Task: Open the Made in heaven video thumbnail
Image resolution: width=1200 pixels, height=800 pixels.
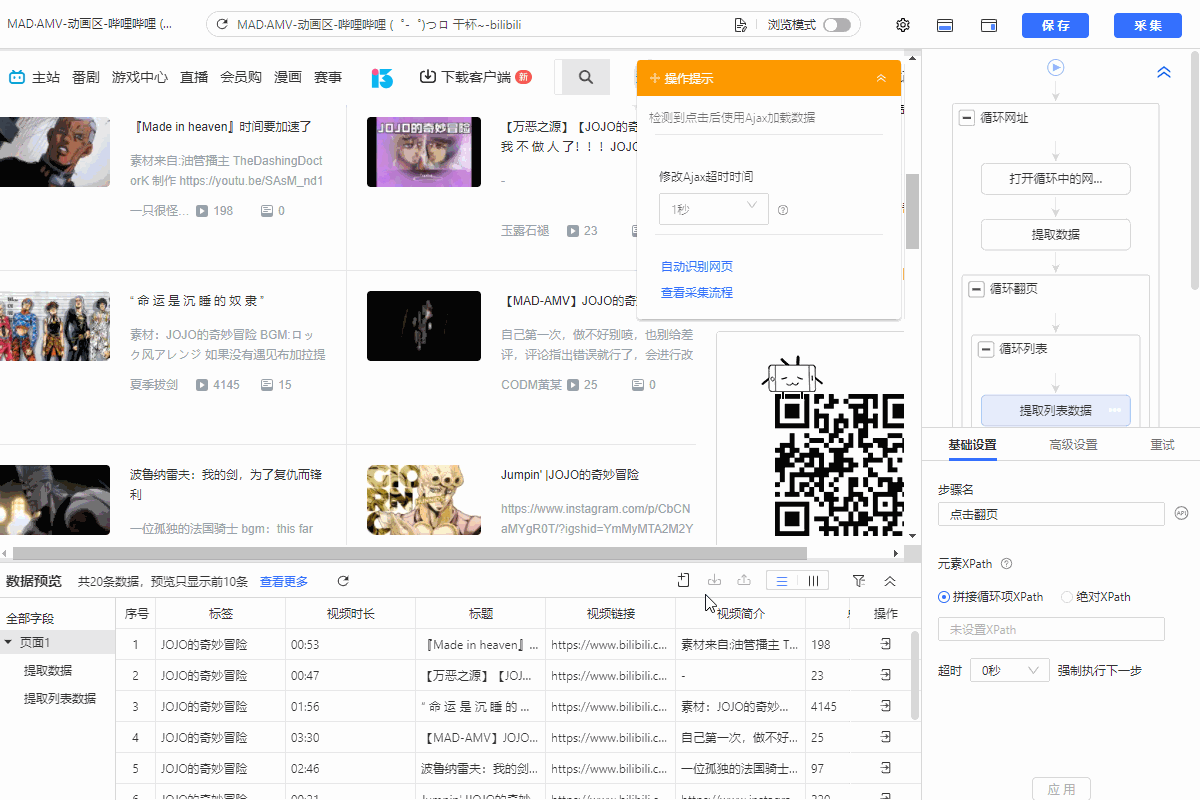Action: pos(55,152)
